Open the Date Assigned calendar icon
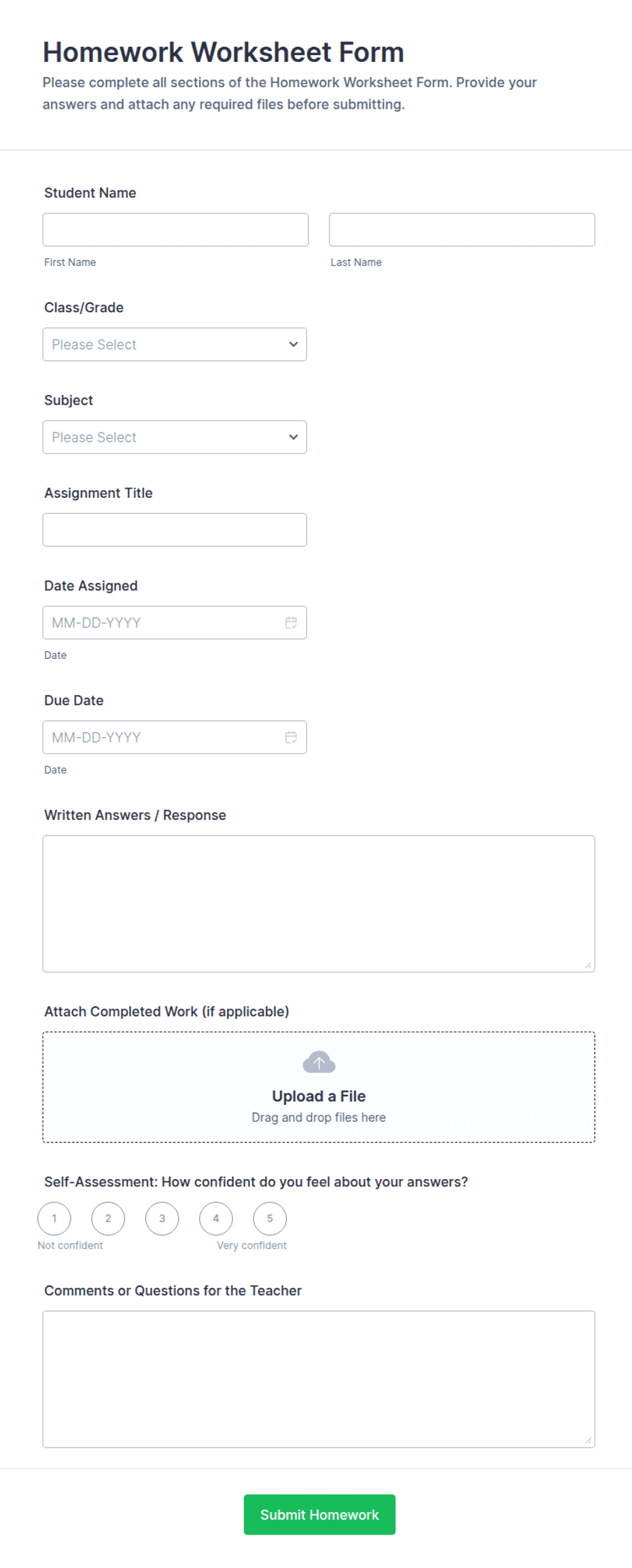This screenshot has height=1568, width=632. [x=291, y=623]
